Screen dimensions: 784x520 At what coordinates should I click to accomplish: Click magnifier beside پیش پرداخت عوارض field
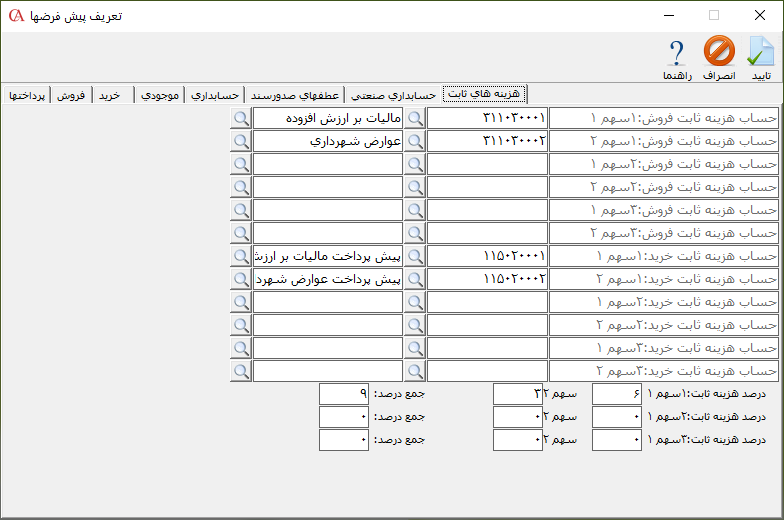(x=241, y=279)
